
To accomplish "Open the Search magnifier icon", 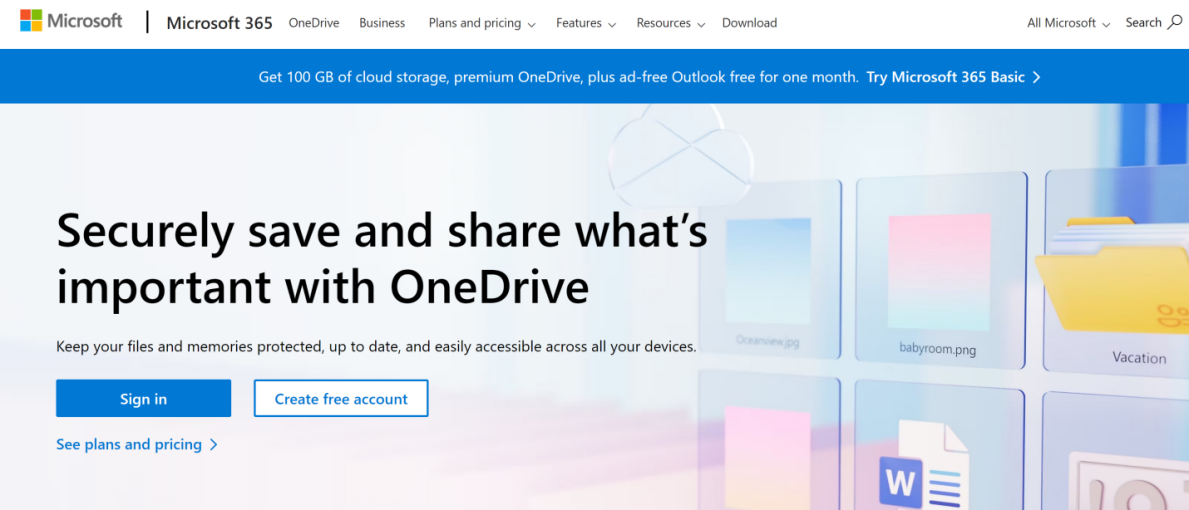I will coord(1174,23).
